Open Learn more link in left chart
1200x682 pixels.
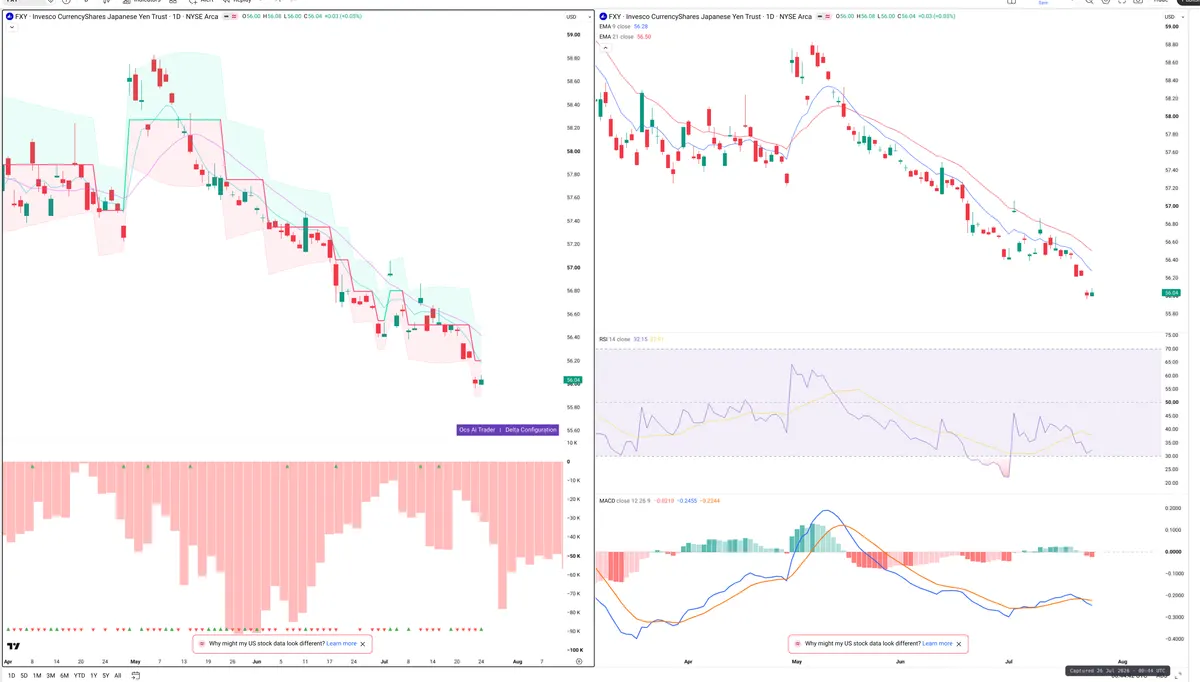tap(341, 644)
